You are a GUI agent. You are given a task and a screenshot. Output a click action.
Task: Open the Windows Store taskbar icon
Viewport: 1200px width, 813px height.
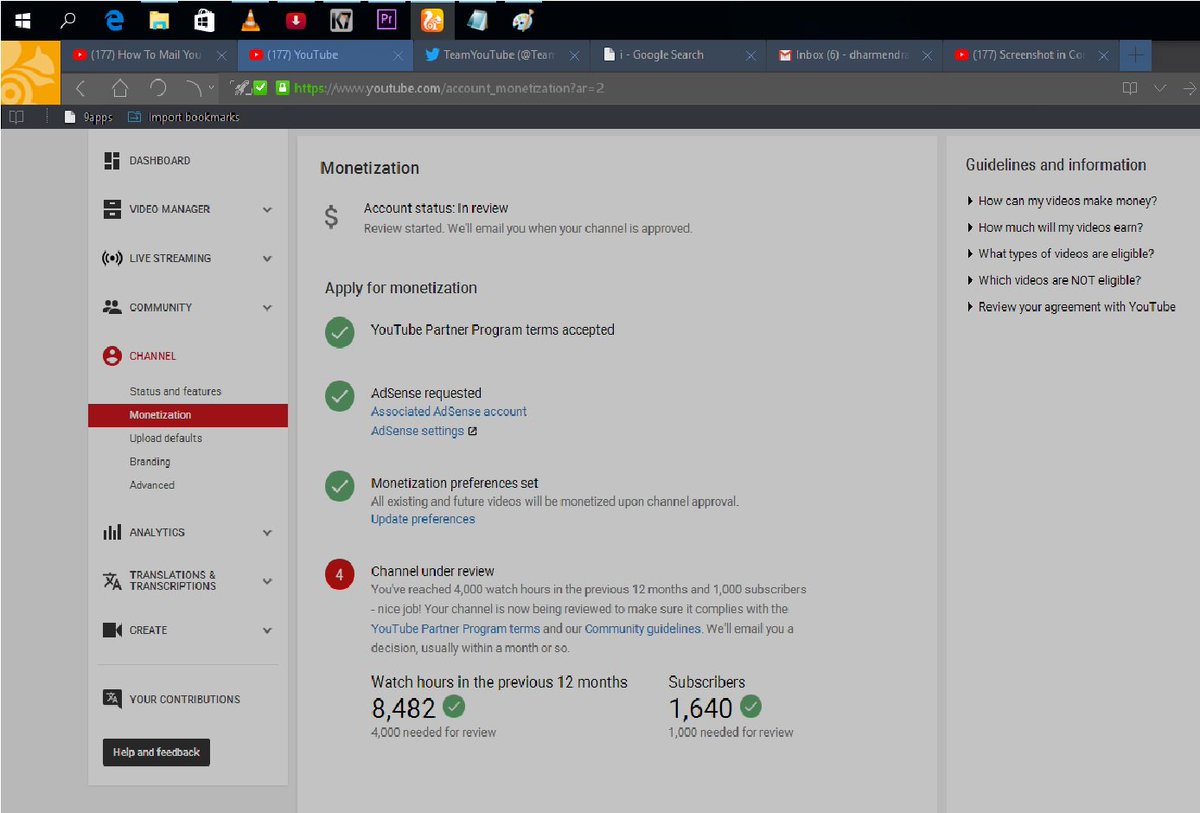[205, 19]
